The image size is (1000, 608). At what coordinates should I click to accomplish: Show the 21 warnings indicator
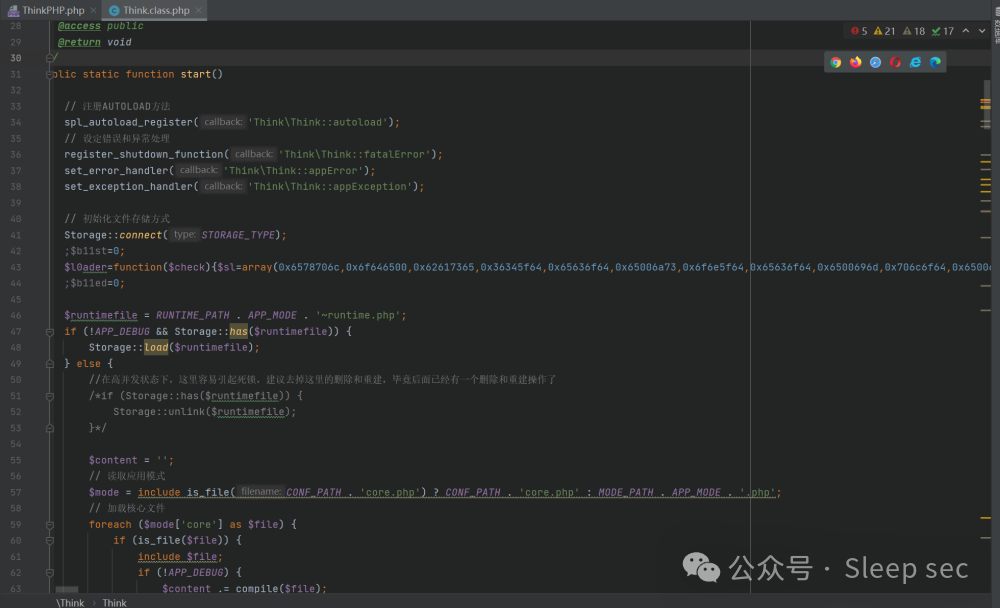click(x=885, y=31)
